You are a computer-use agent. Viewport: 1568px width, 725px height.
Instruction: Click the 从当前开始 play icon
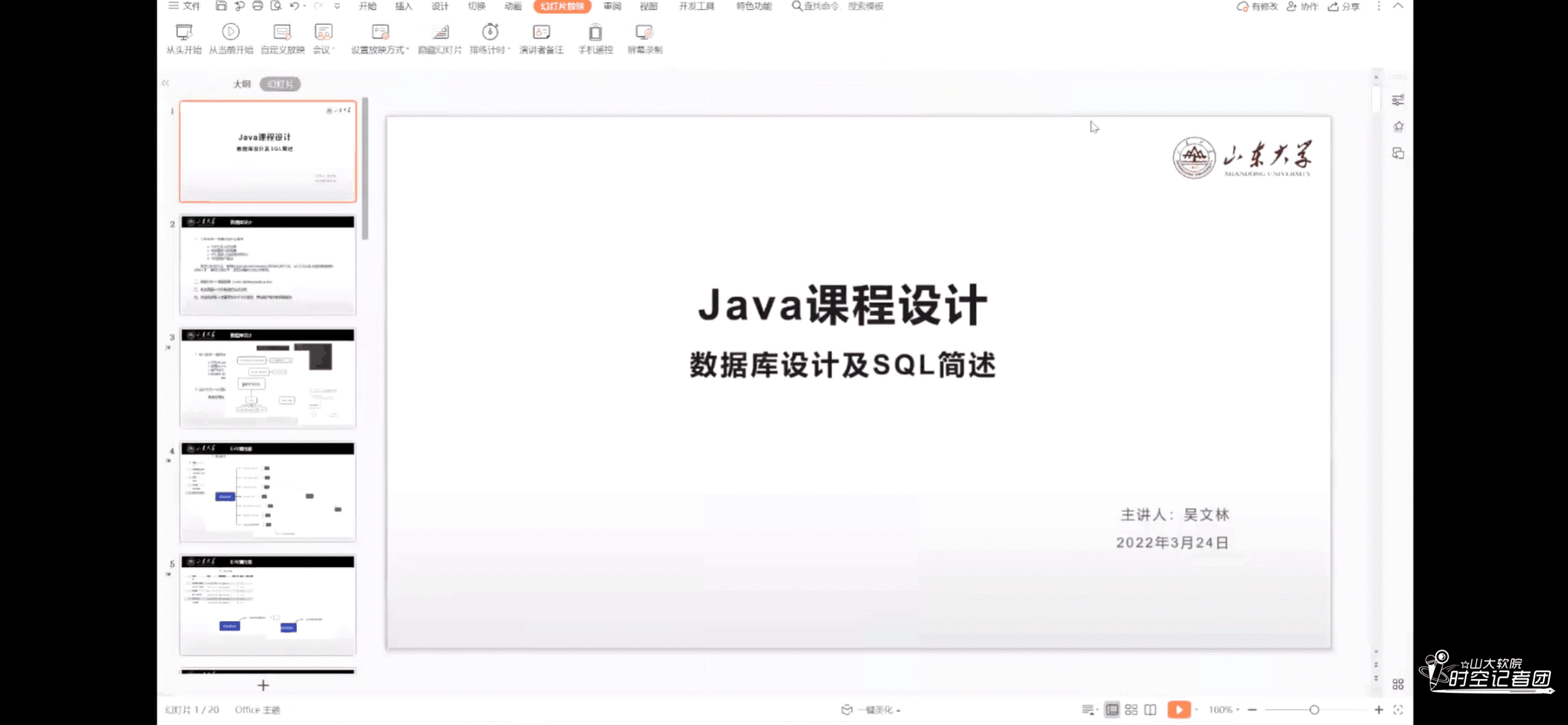[x=230, y=32]
